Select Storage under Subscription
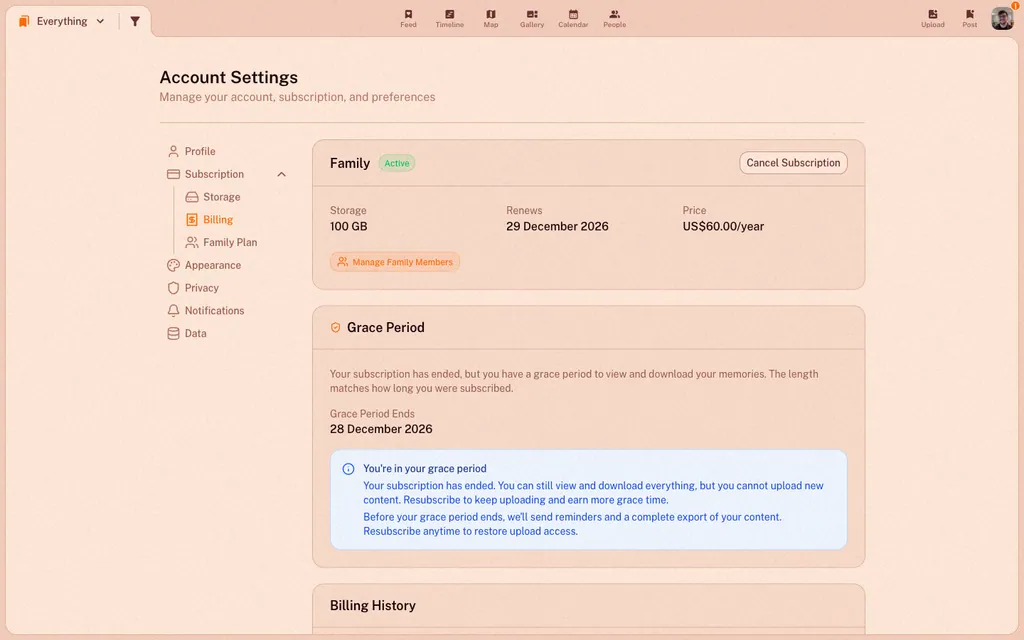The image size is (1024, 640). (x=213, y=197)
